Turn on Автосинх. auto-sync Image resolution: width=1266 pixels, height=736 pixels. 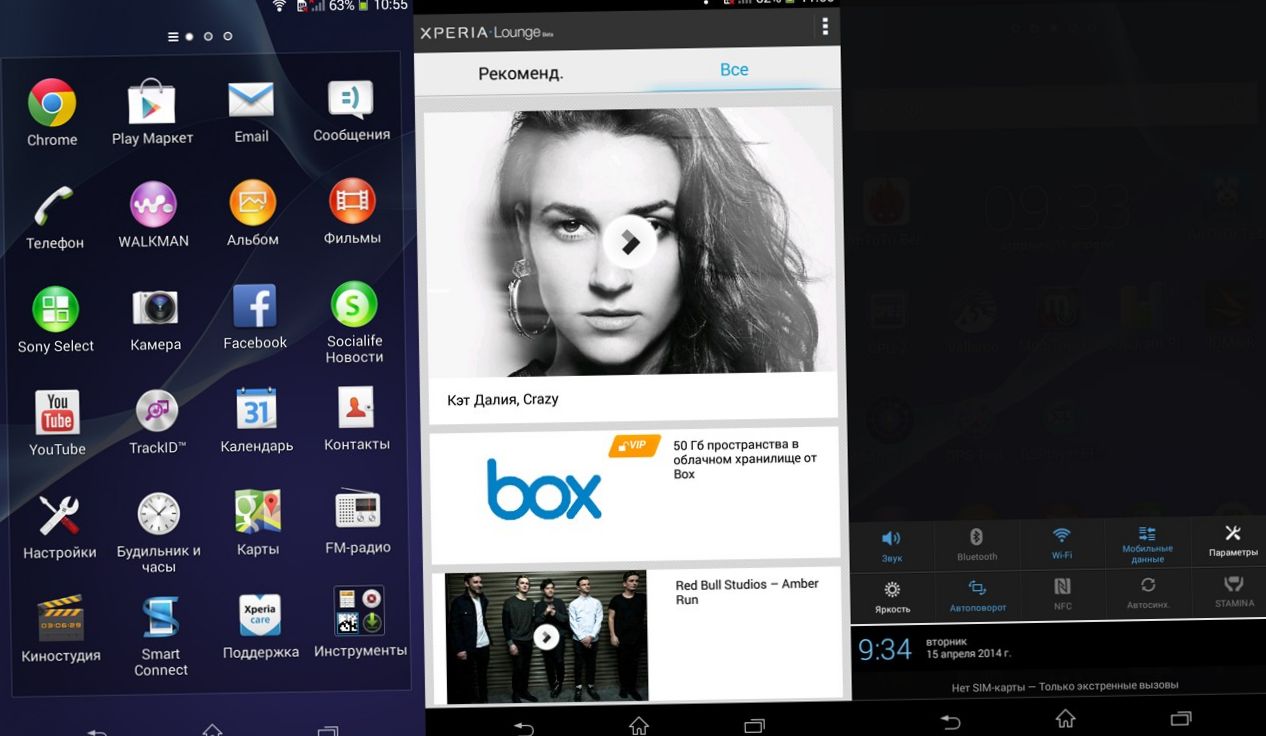click(x=1147, y=594)
